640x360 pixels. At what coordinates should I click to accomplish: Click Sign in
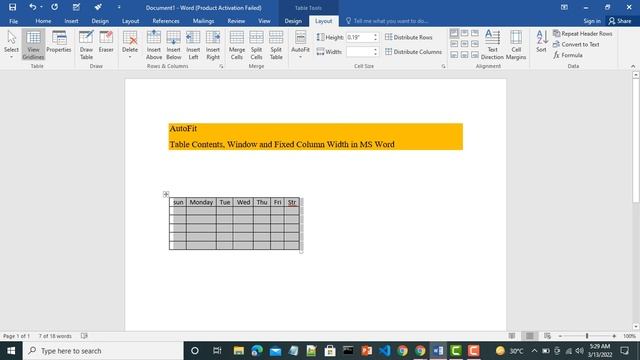592,21
